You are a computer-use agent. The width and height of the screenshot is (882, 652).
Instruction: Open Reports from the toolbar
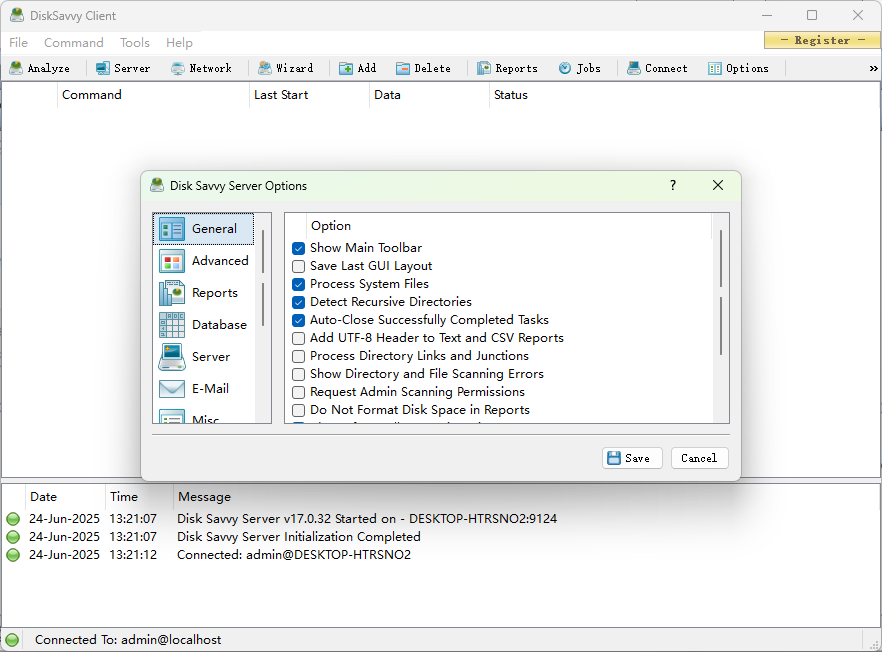(507, 68)
